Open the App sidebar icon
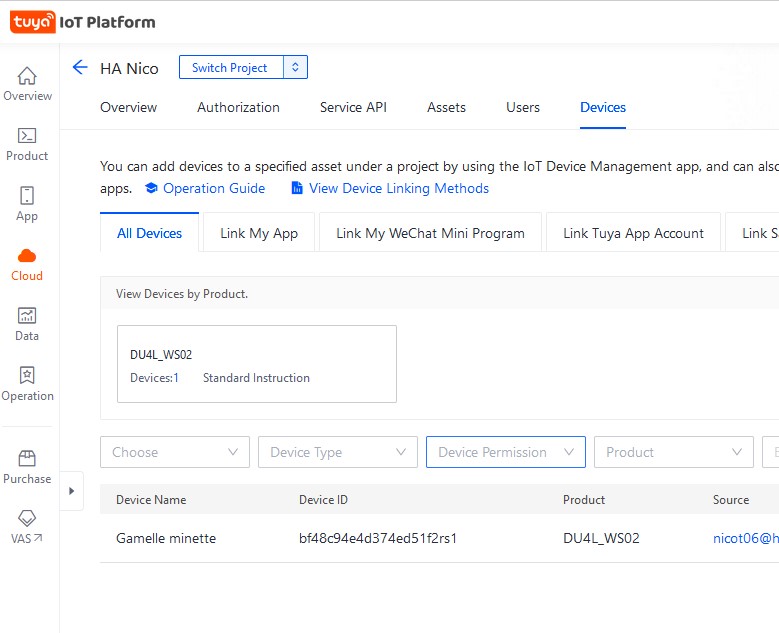 pos(27,195)
